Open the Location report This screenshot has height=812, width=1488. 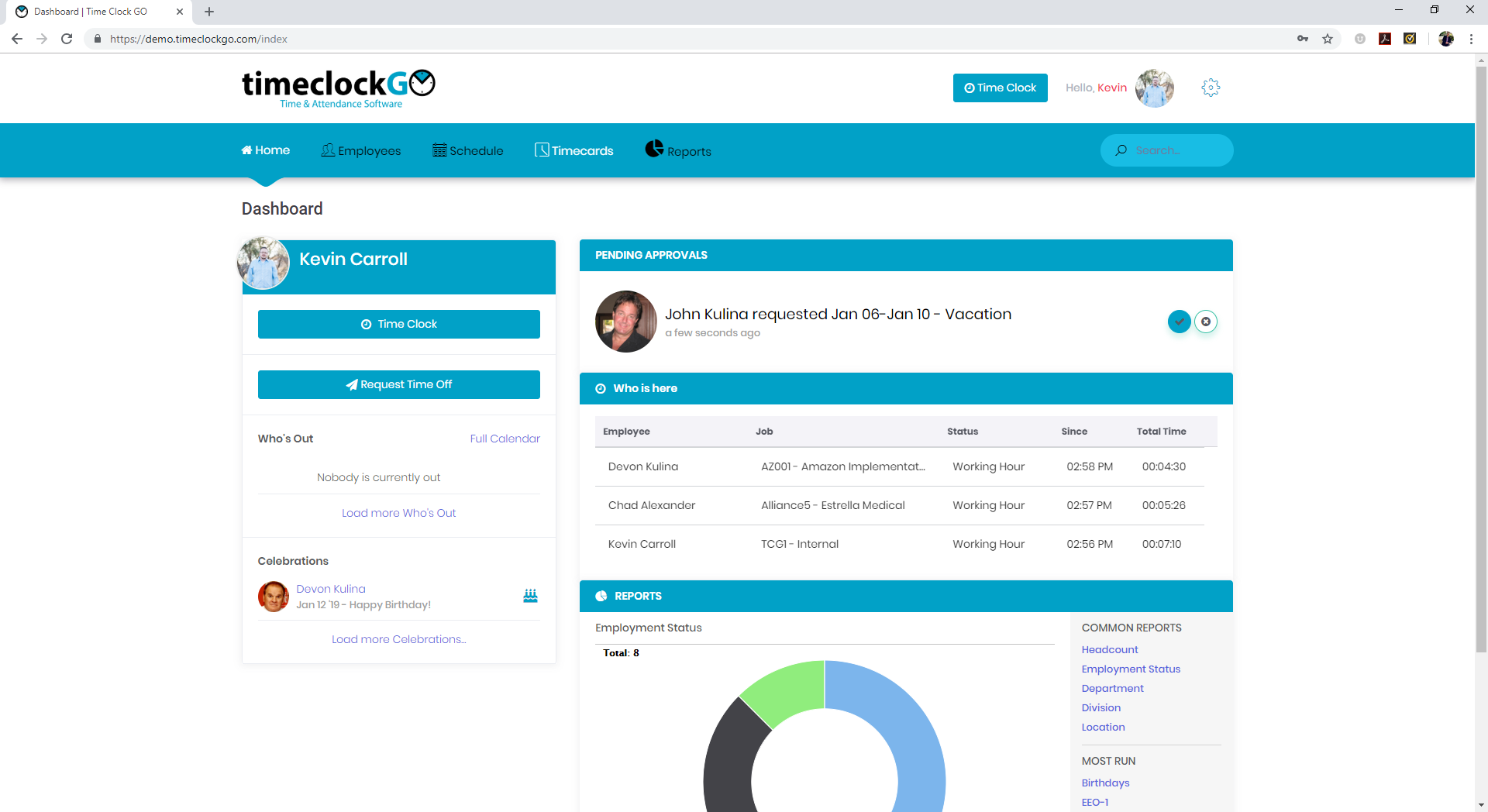point(1104,727)
